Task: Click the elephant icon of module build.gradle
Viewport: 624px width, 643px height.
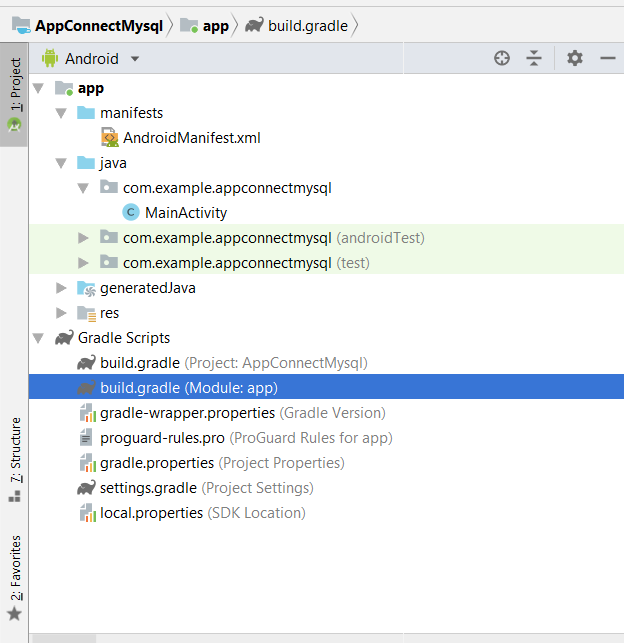Action: [x=87, y=388]
